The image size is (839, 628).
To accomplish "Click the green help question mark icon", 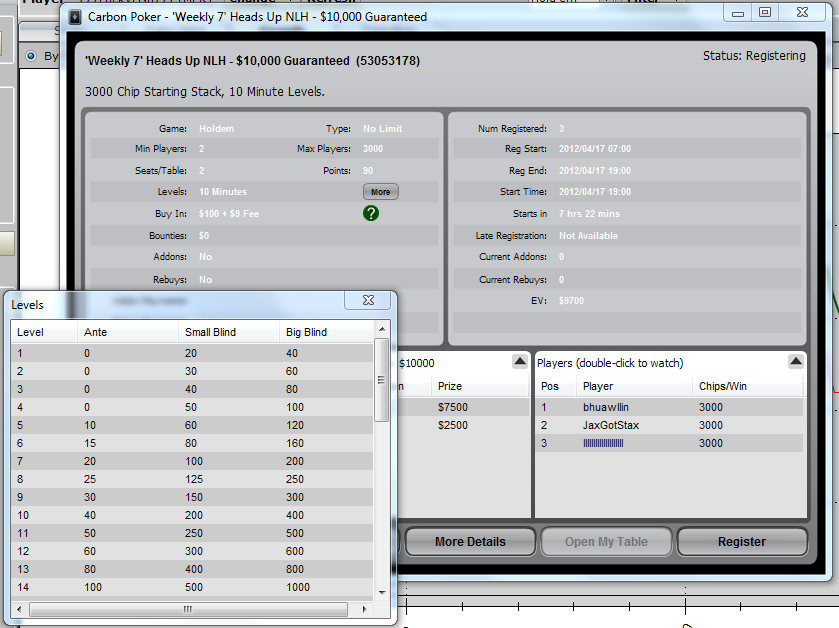I will coord(370,213).
